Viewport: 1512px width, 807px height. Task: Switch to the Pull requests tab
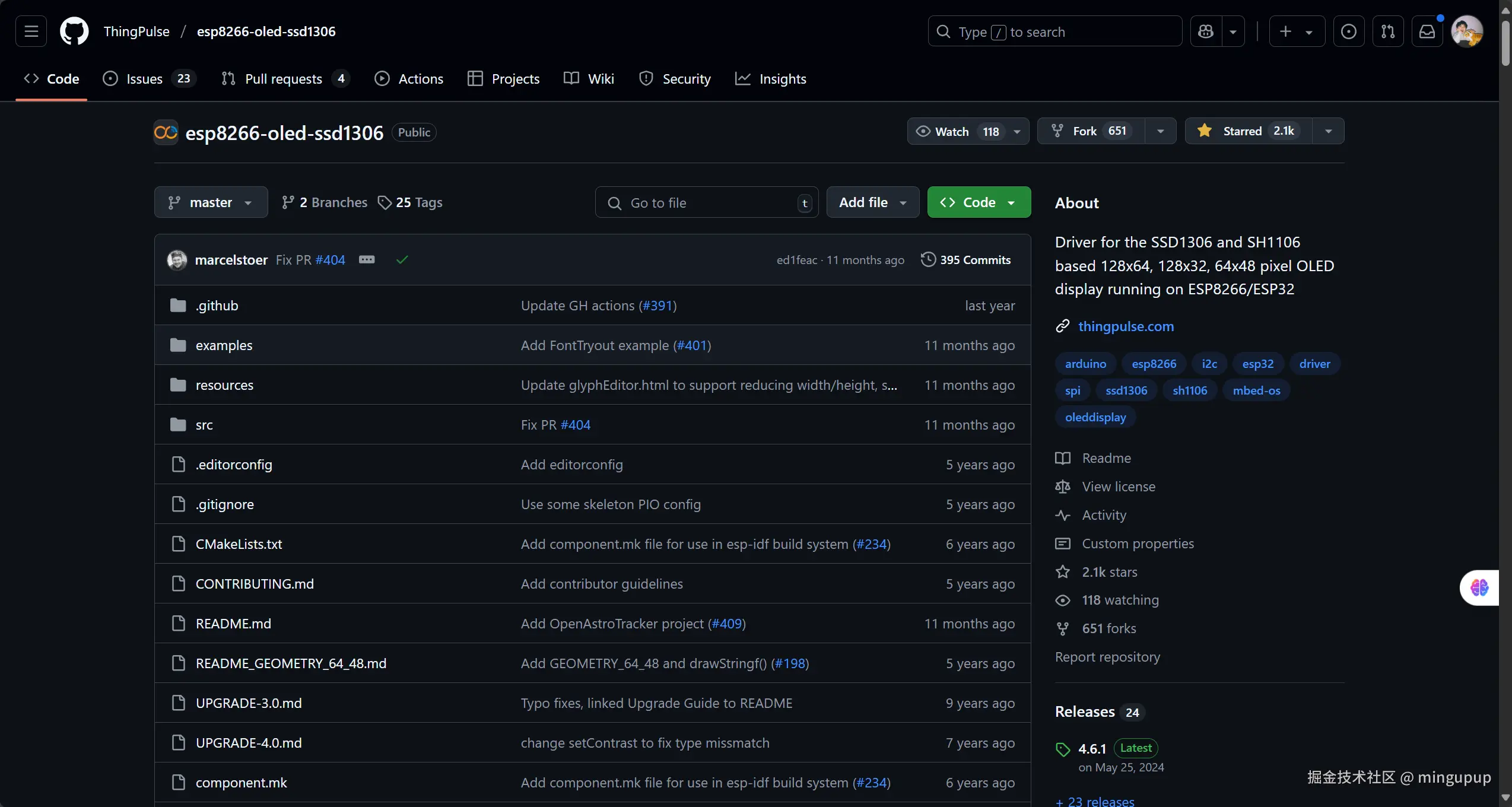pos(284,79)
